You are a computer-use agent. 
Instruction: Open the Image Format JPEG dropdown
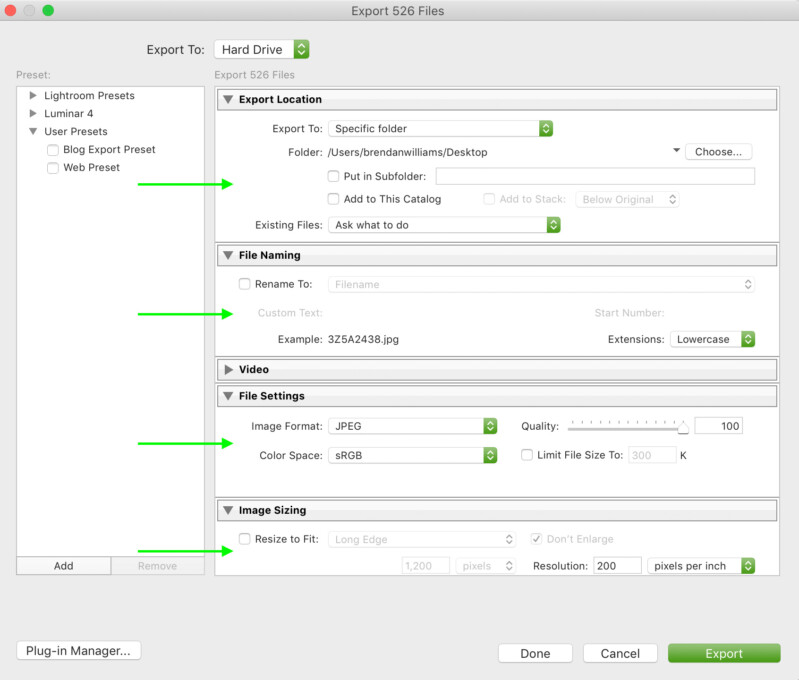tap(413, 427)
